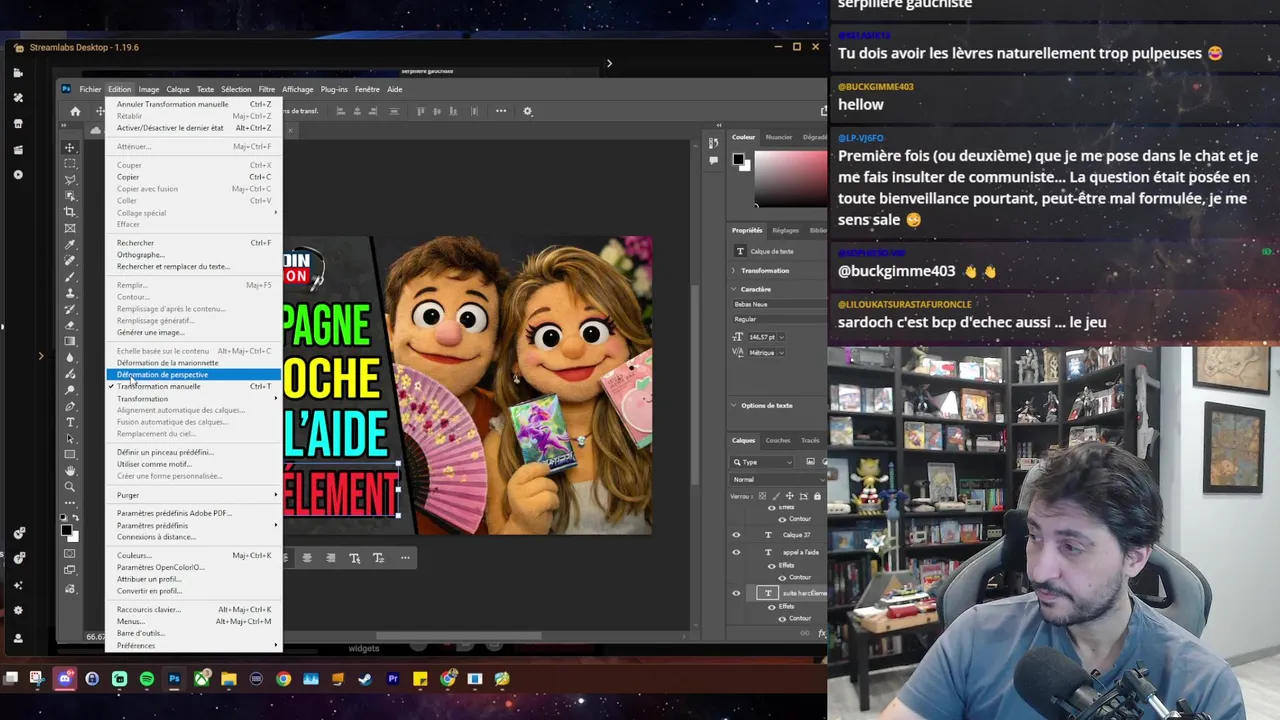1280x720 pixels.
Task: Open Discord from the taskbar
Action: (x=65, y=679)
